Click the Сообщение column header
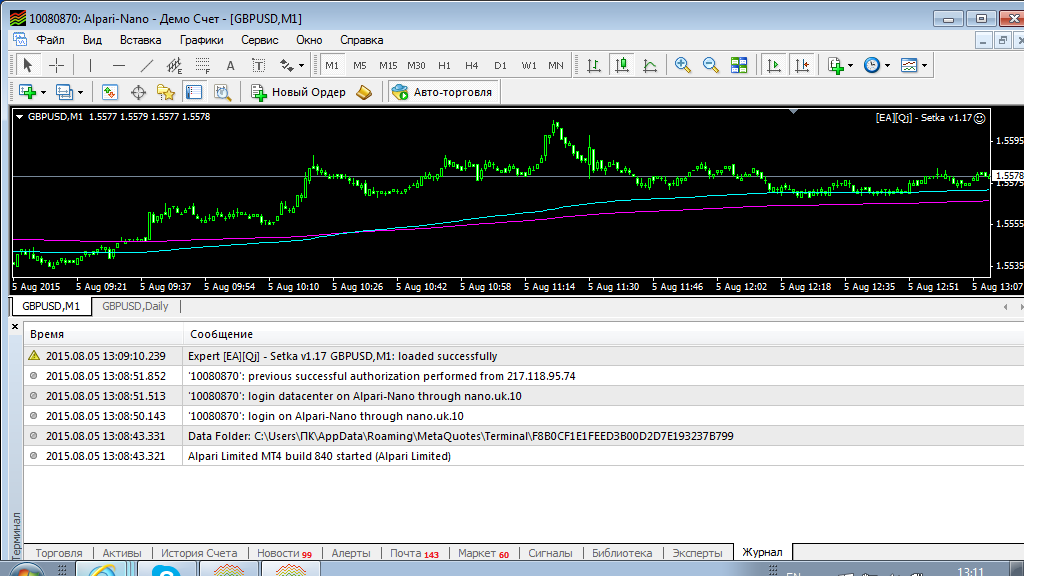Screen dimensions: 1040x576 604,334
